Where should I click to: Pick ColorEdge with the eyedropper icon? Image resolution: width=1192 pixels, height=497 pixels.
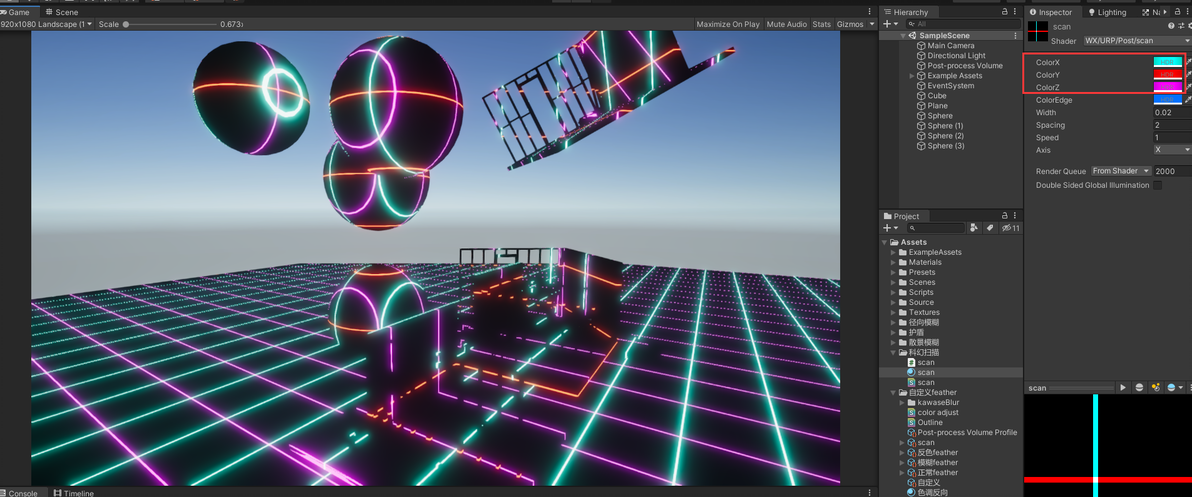tap(1188, 100)
